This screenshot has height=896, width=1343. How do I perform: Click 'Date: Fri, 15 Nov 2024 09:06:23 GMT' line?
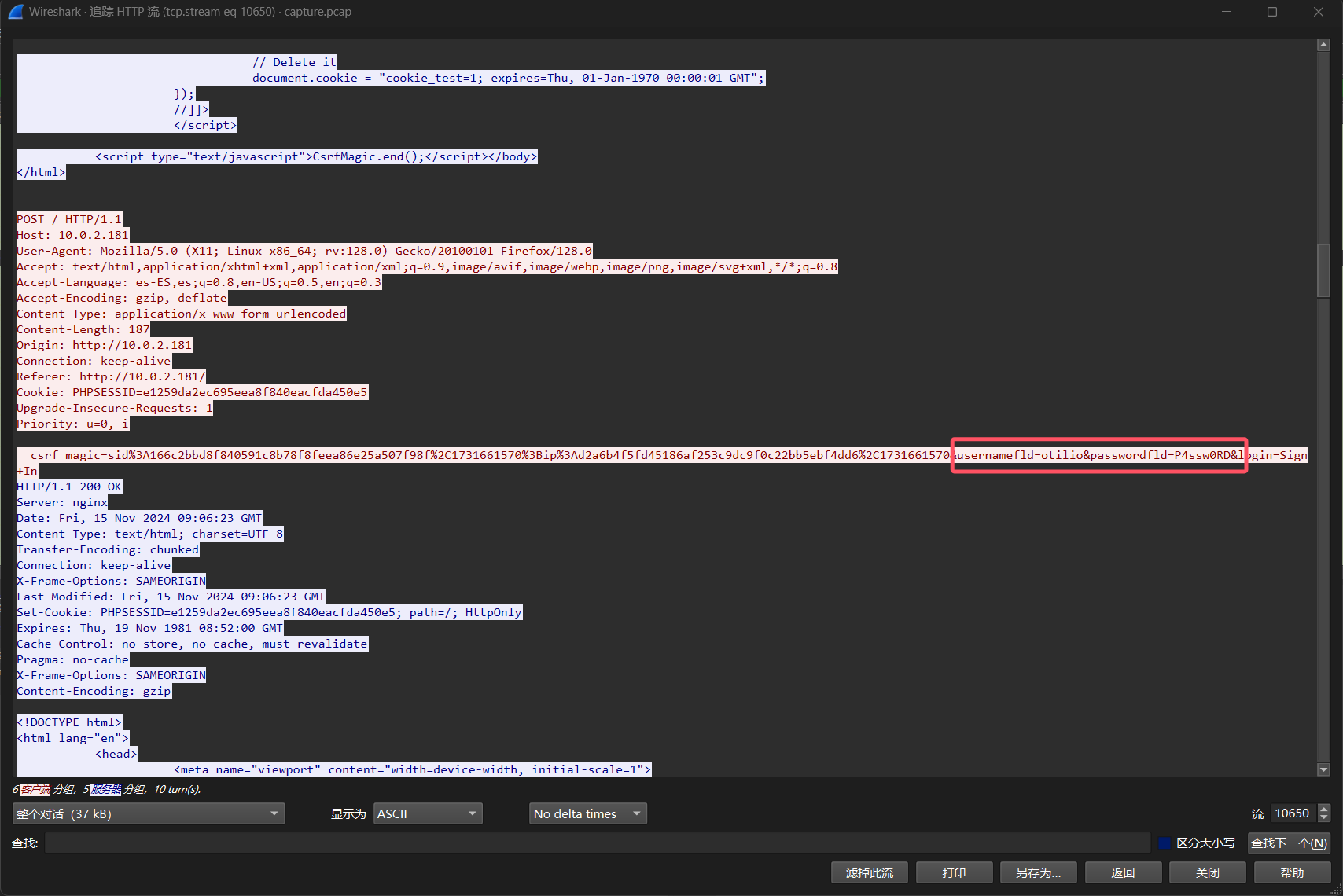pyautogui.click(x=139, y=518)
